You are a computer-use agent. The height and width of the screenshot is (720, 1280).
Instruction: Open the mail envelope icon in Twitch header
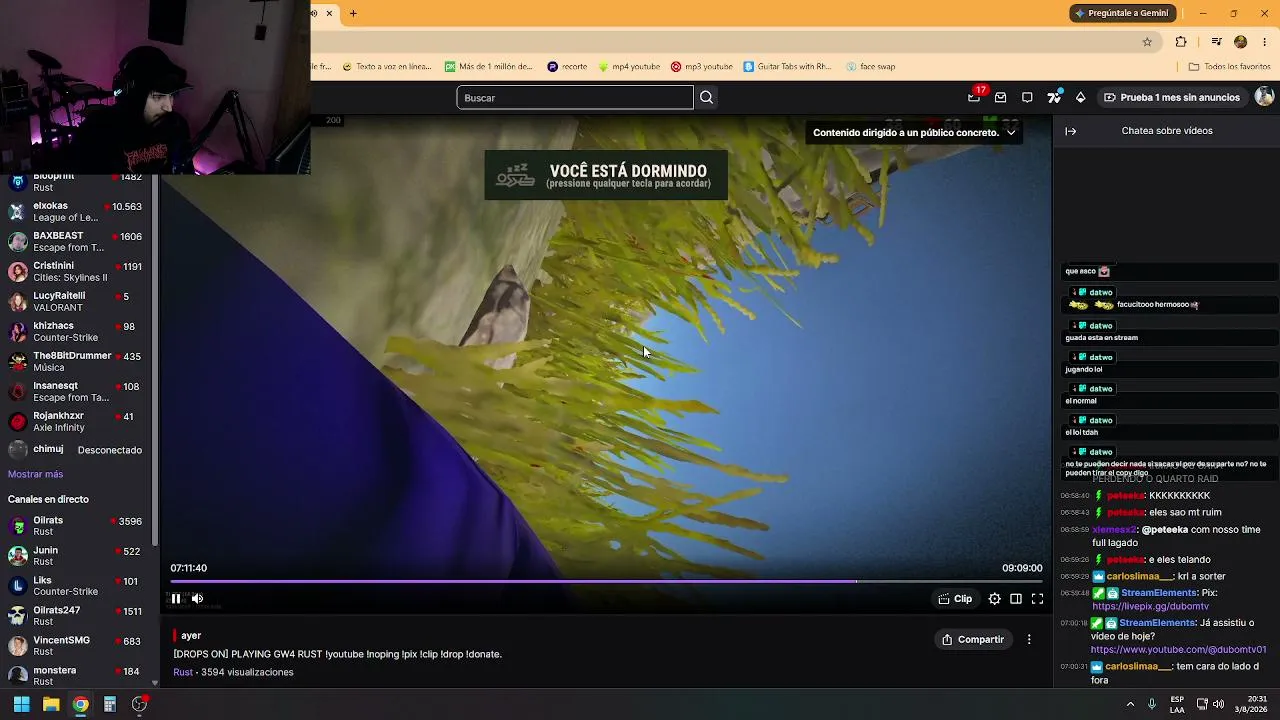1001,97
